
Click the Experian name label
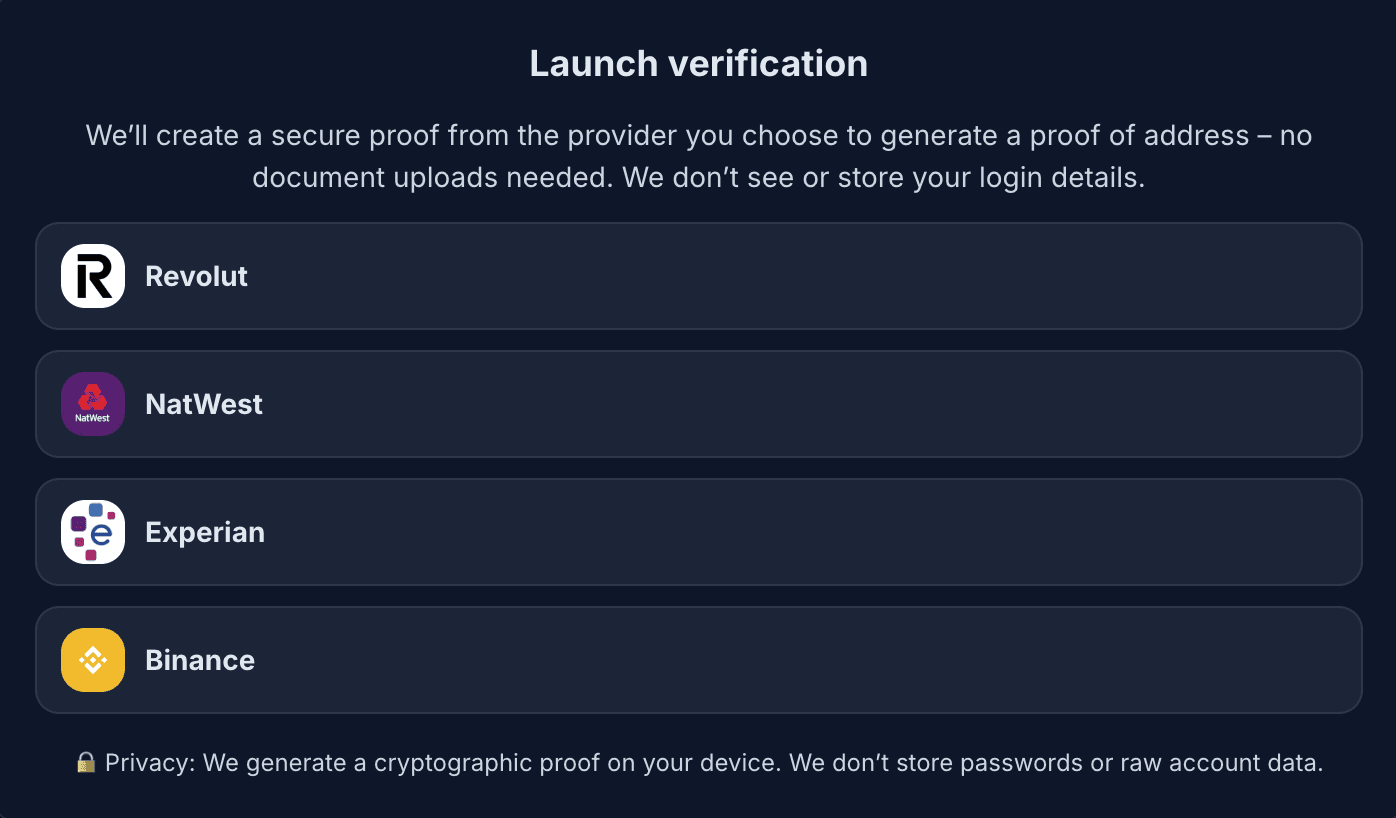pyautogui.click(x=205, y=532)
